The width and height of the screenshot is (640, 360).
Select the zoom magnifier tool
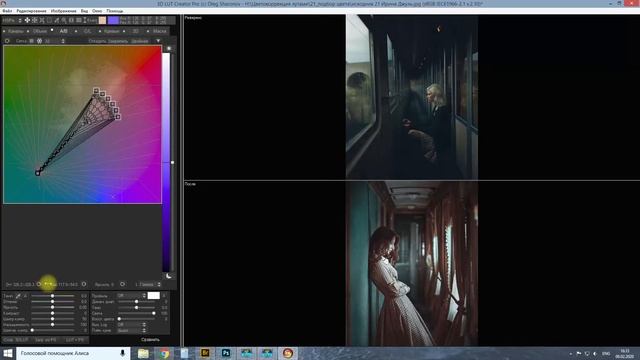[x=64, y=20]
